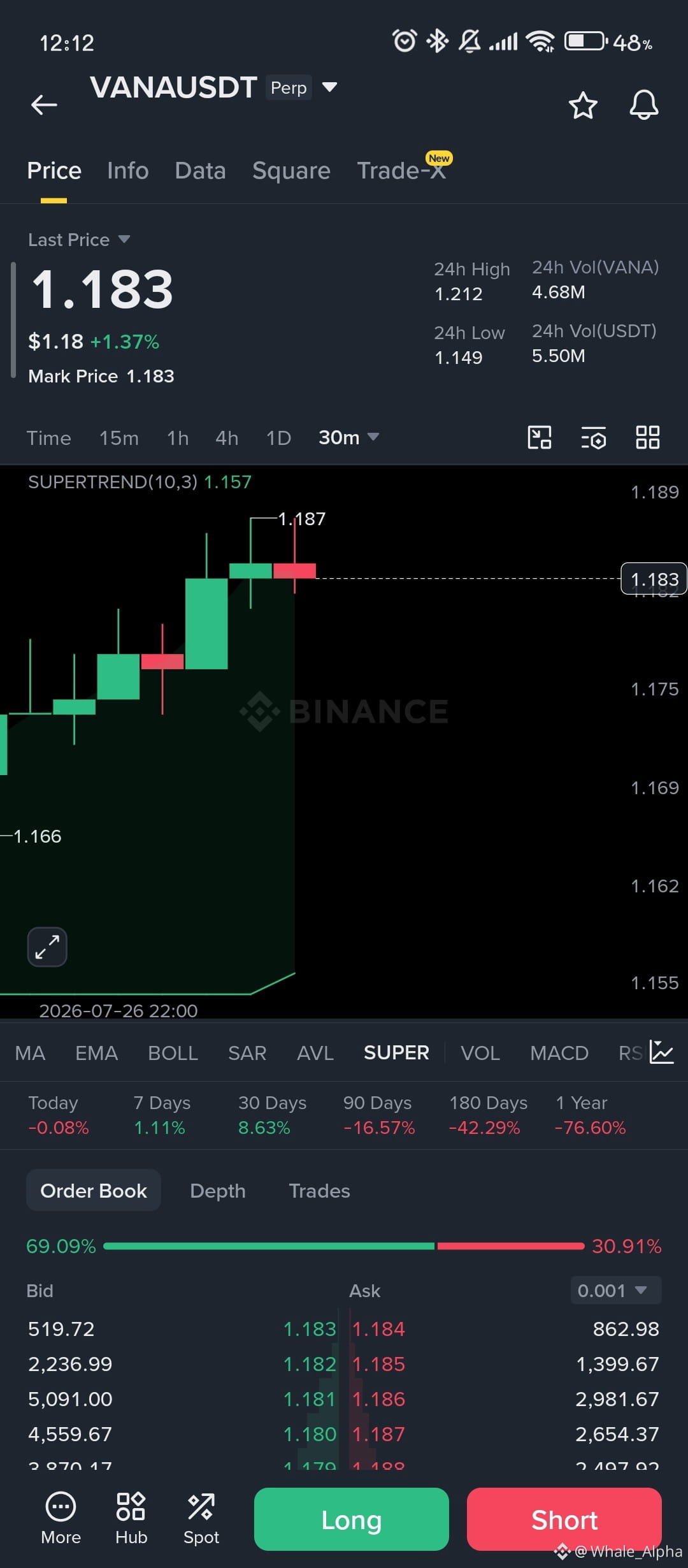The image size is (688, 1568).
Task: Select ask price 1.187
Action: [378, 1434]
